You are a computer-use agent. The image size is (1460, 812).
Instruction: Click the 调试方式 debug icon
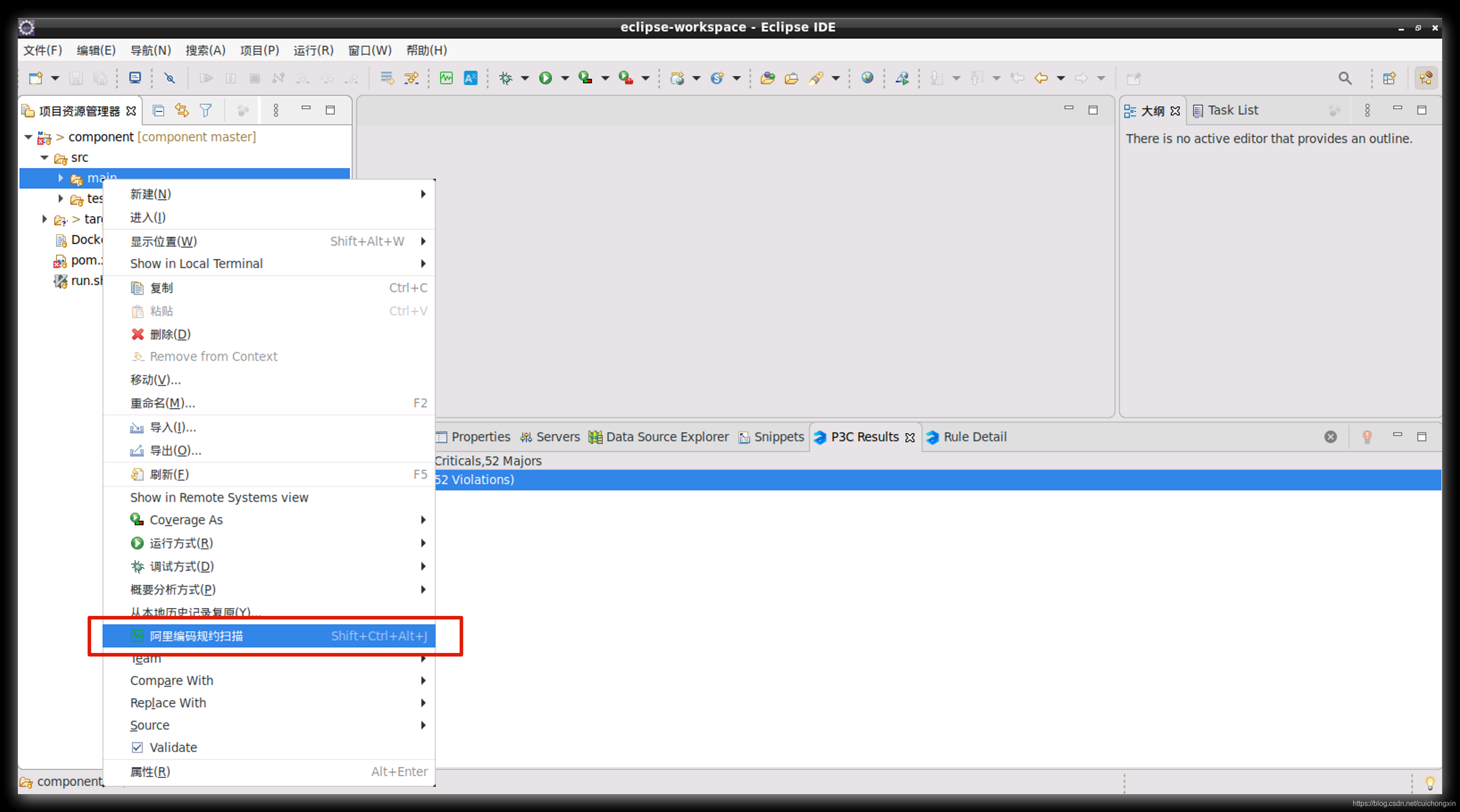(x=138, y=566)
